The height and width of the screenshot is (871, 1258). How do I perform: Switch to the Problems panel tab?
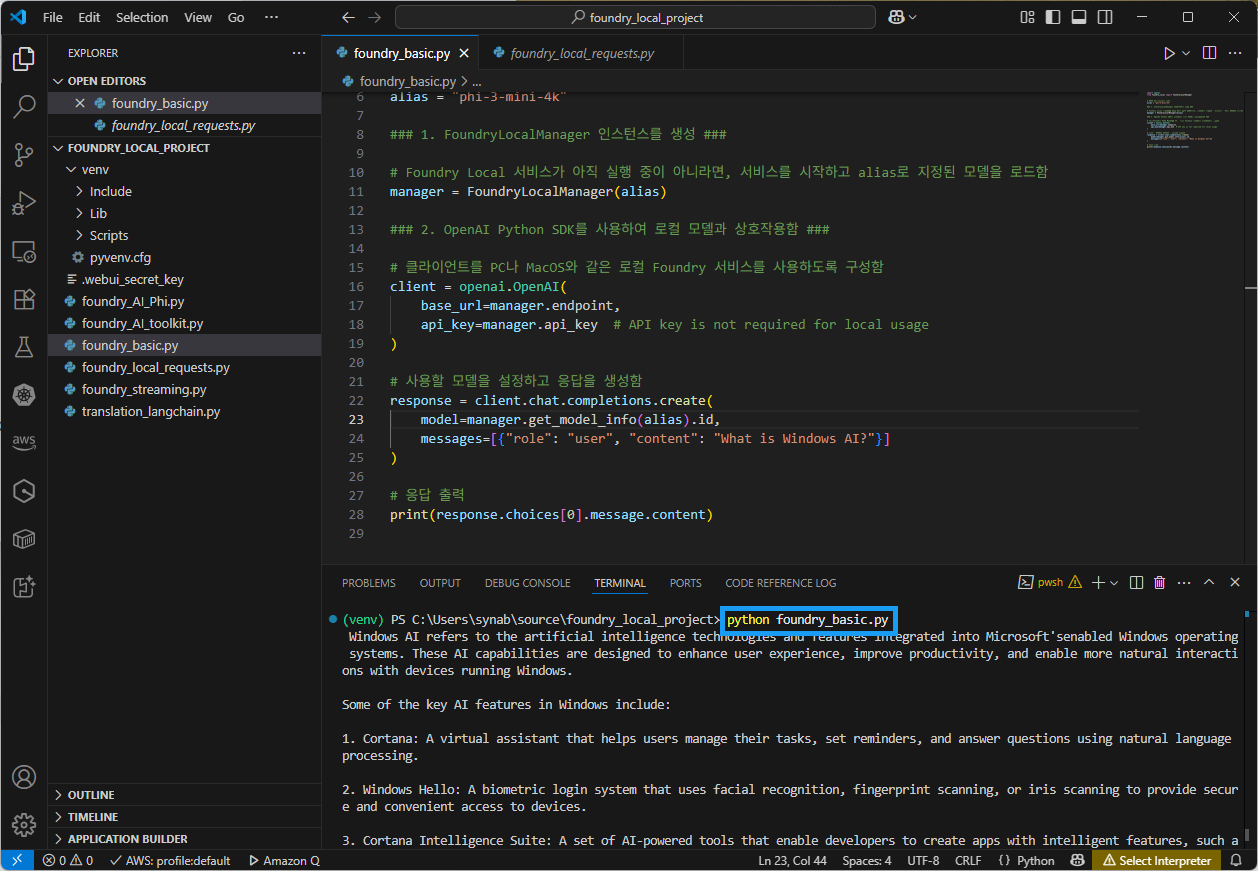click(369, 583)
